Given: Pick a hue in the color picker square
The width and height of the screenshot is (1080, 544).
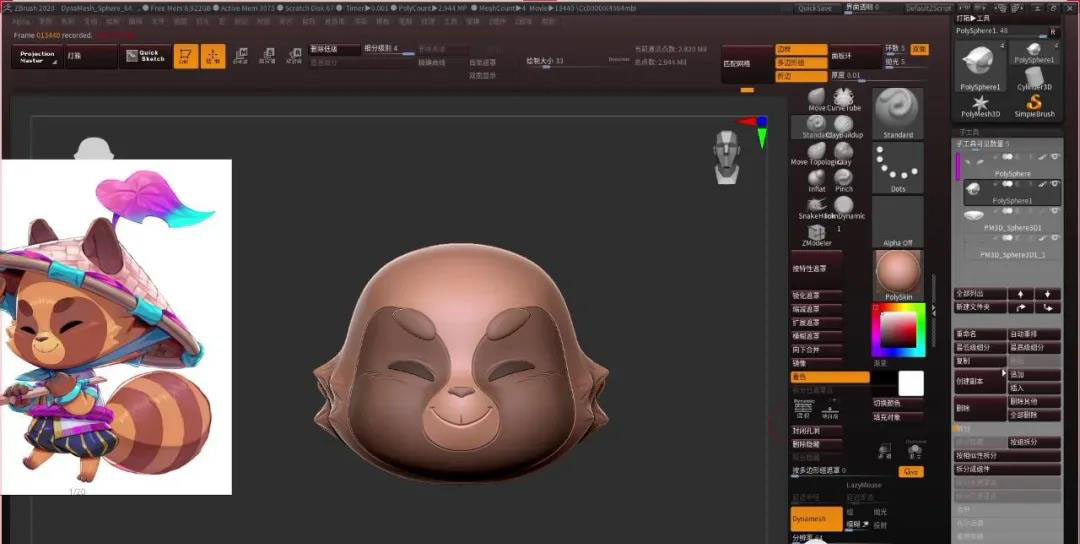Looking at the screenshot, I should pos(898,331).
